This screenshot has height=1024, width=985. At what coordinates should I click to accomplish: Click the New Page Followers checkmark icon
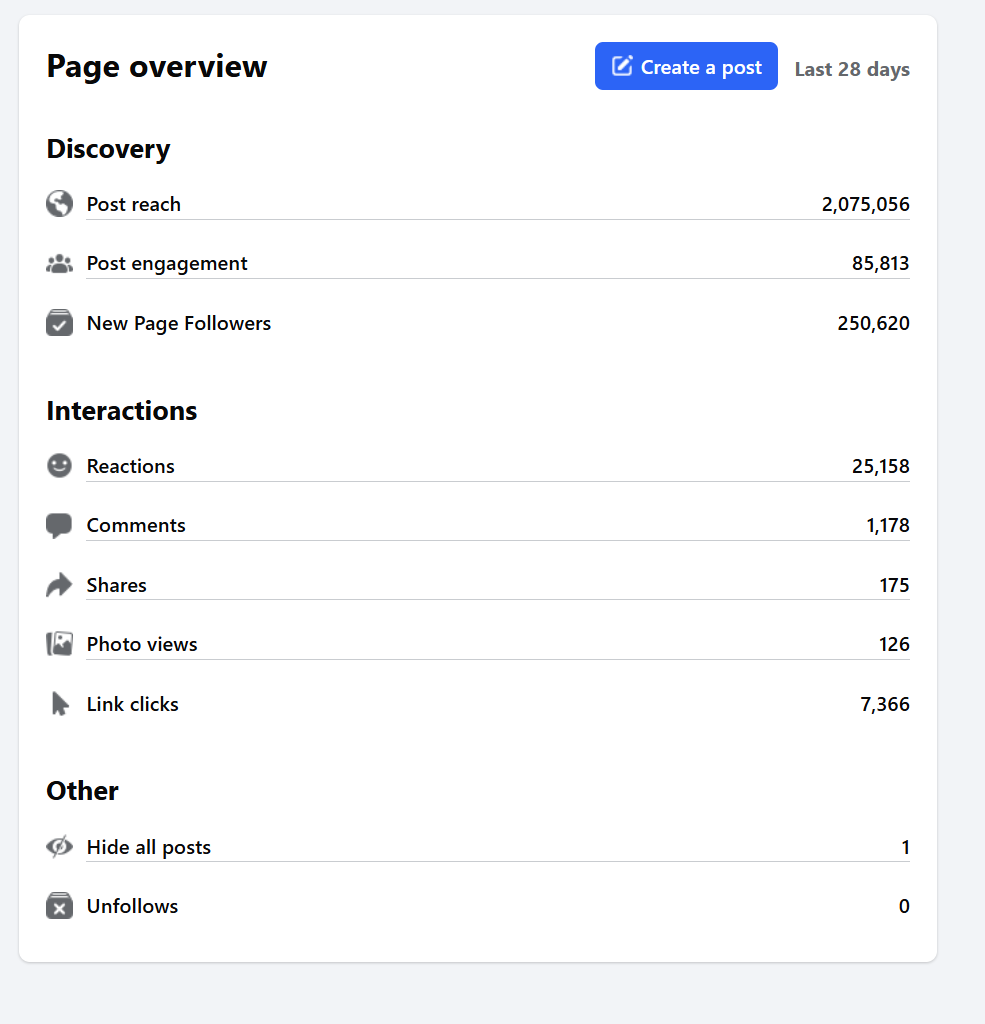(x=60, y=323)
